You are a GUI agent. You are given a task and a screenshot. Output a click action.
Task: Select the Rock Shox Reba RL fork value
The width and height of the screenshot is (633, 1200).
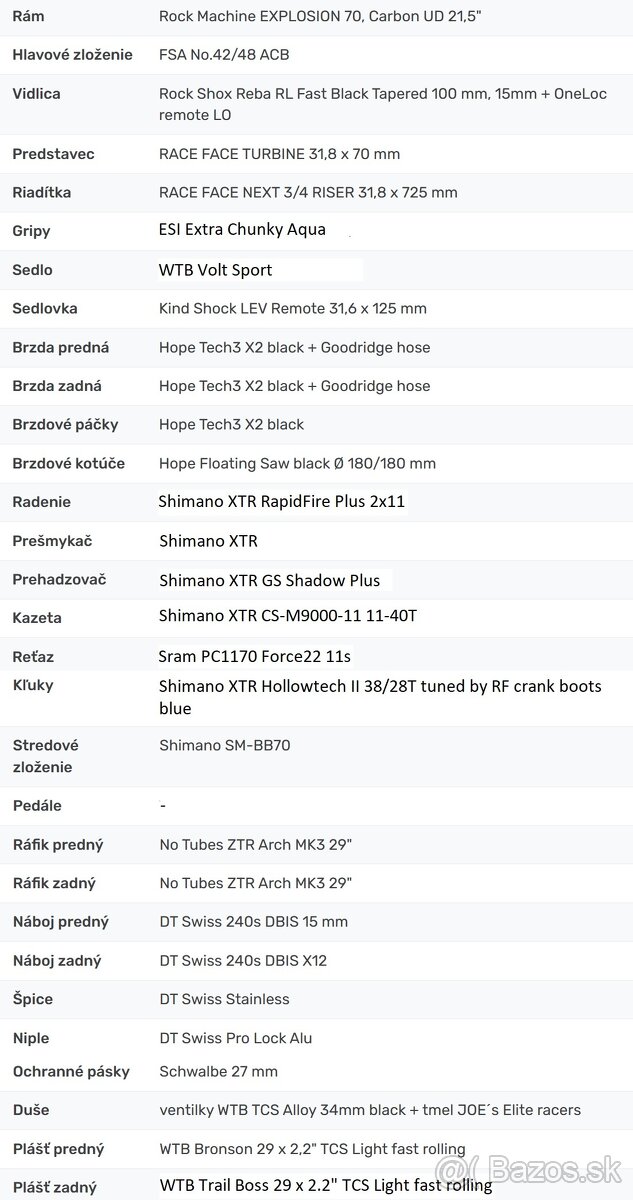coord(360,104)
